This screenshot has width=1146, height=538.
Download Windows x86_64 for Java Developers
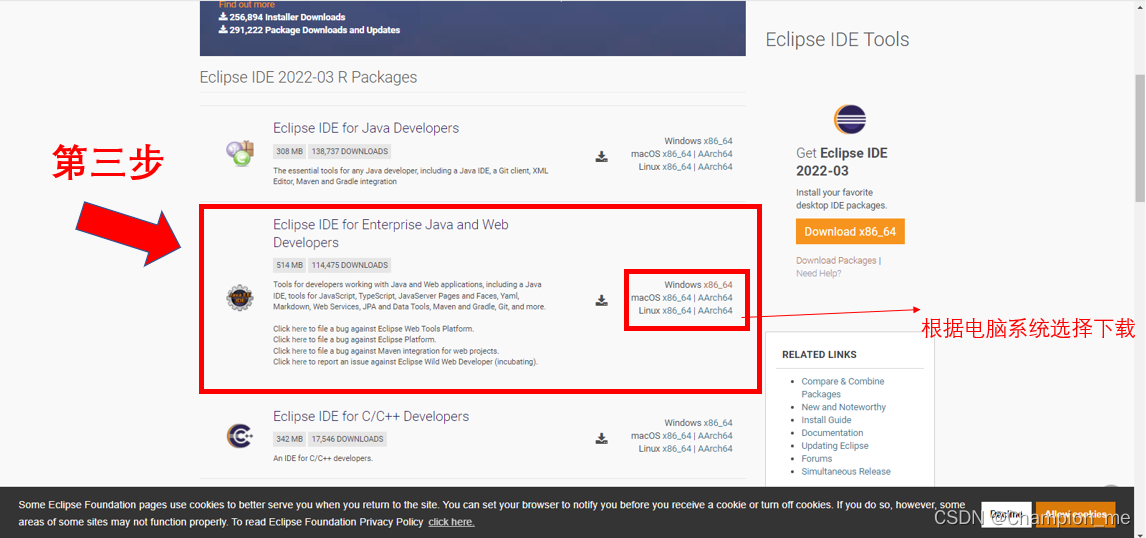718,141
